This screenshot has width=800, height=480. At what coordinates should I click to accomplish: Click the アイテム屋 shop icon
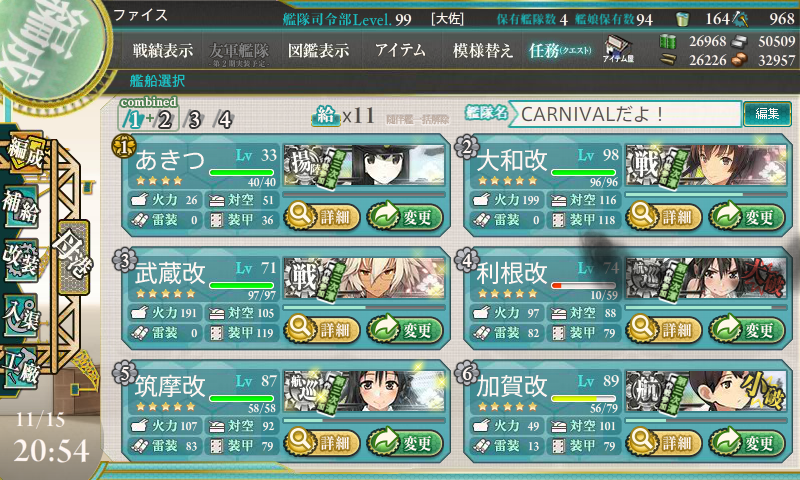(x=618, y=49)
